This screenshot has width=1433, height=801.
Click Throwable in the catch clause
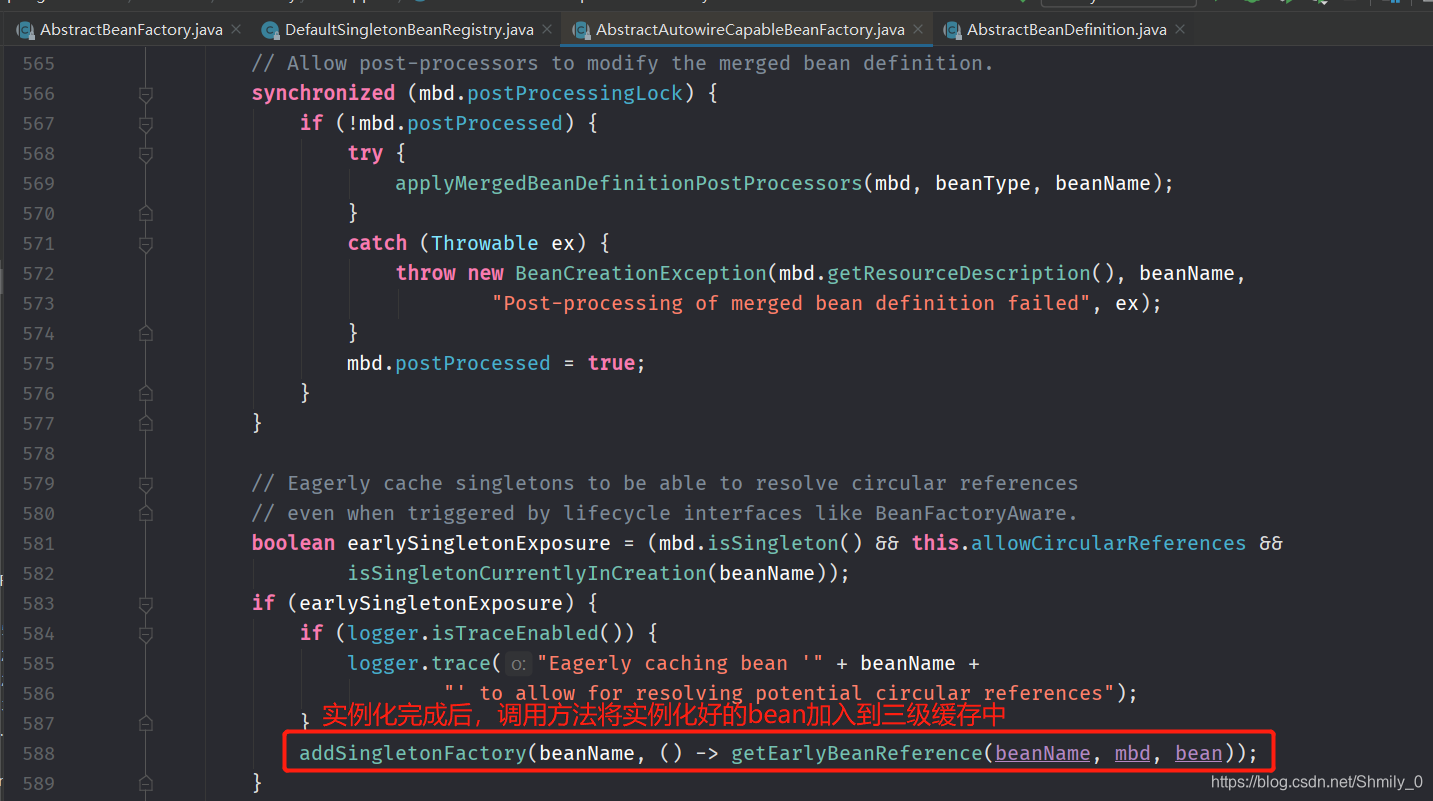click(x=485, y=243)
